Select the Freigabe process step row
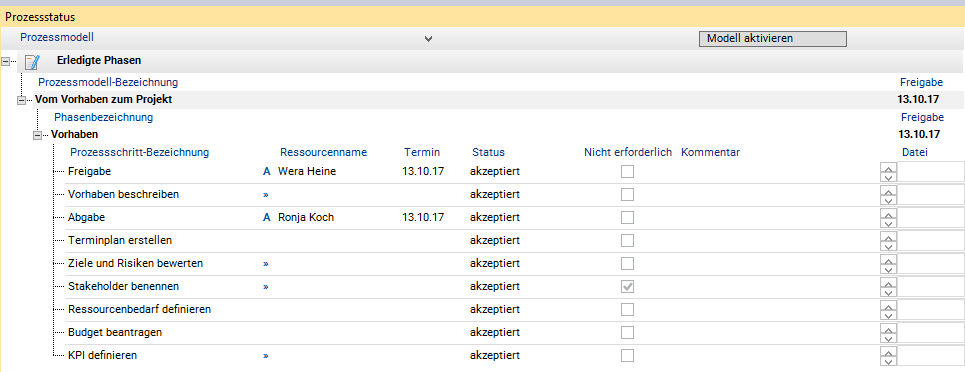The height and width of the screenshot is (372, 965). coord(89,171)
